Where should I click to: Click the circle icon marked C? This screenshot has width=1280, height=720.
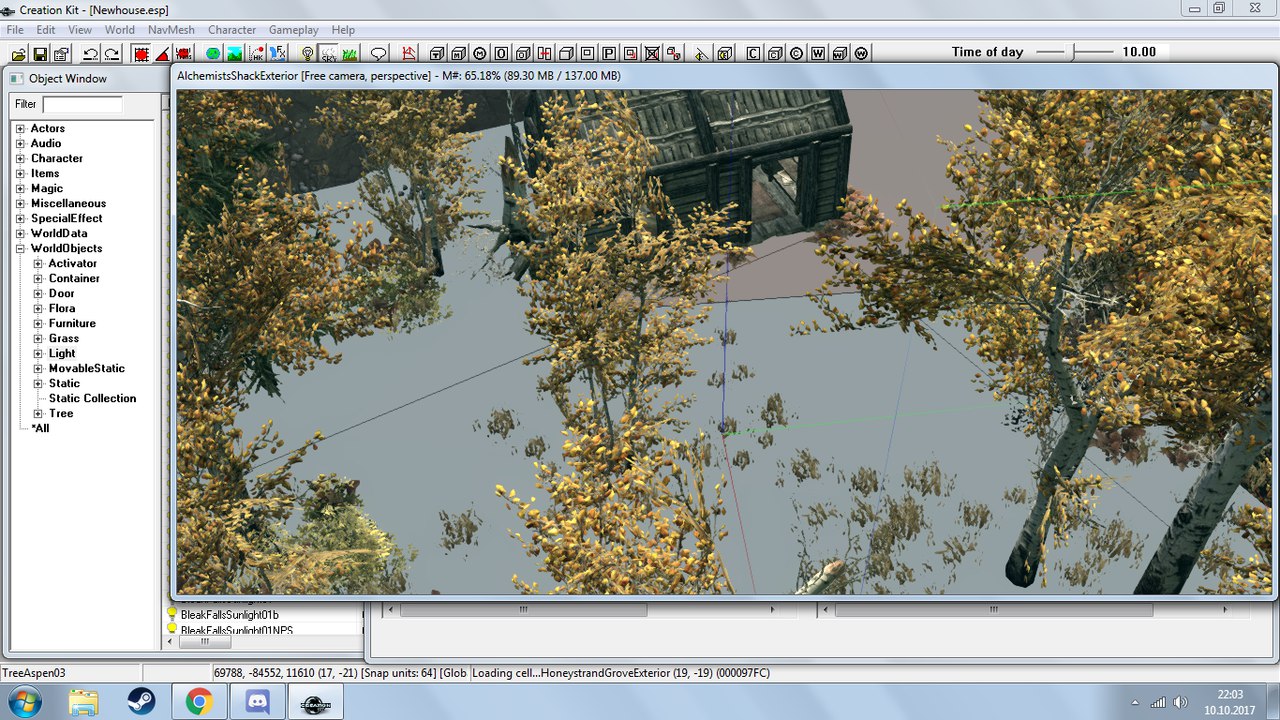(796, 53)
